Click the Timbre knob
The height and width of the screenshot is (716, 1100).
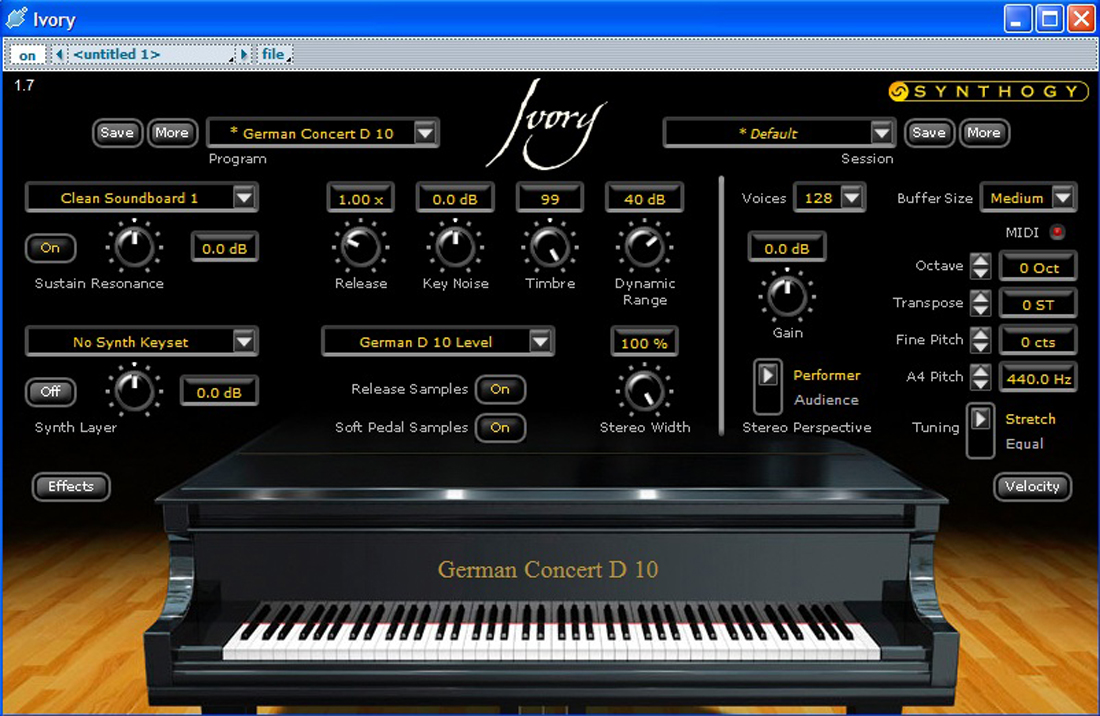tap(549, 248)
